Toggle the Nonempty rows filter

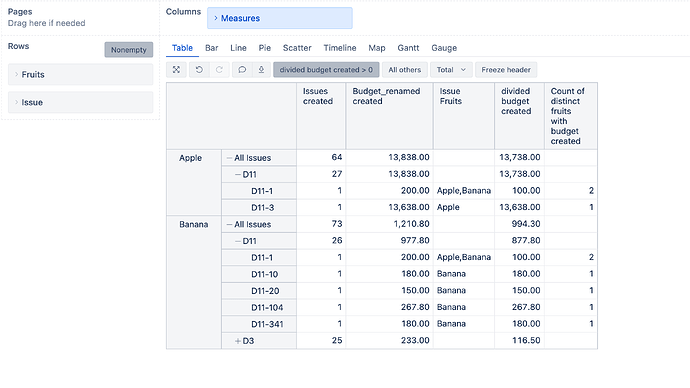(128, 50)
